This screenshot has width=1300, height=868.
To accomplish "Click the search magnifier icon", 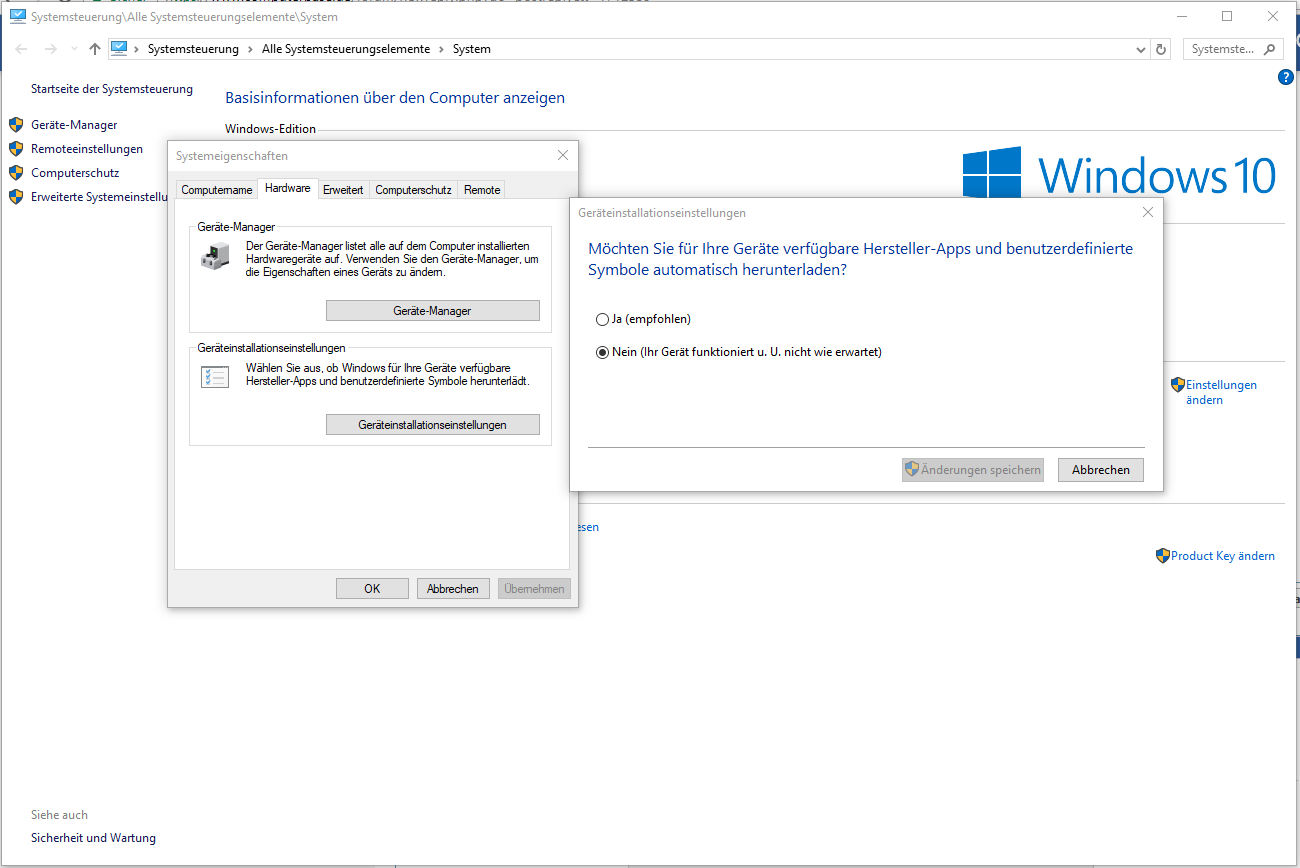I will [1271, 49].
